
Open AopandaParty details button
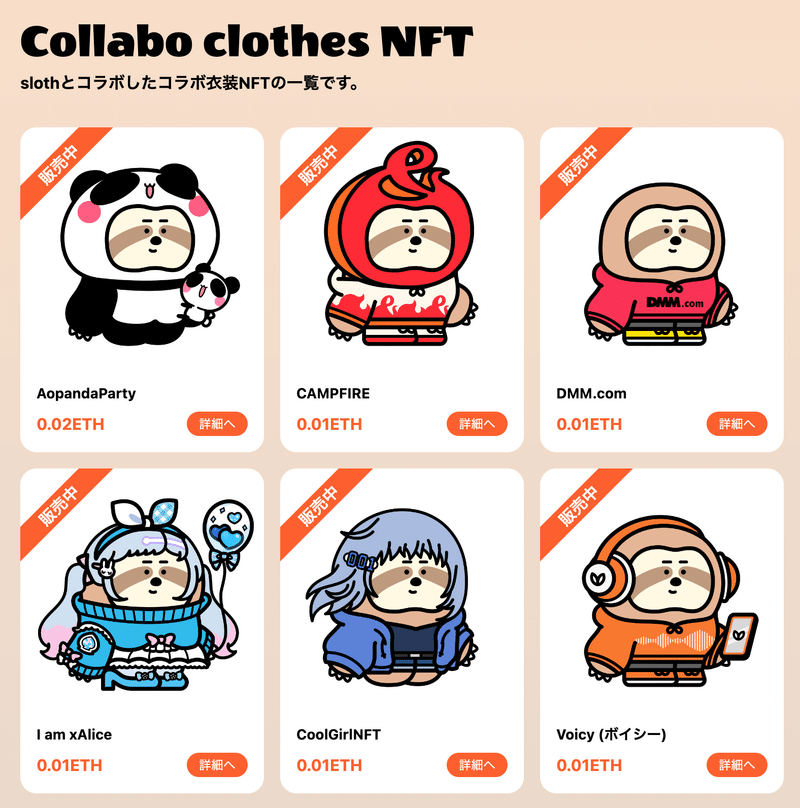(217, 424)
